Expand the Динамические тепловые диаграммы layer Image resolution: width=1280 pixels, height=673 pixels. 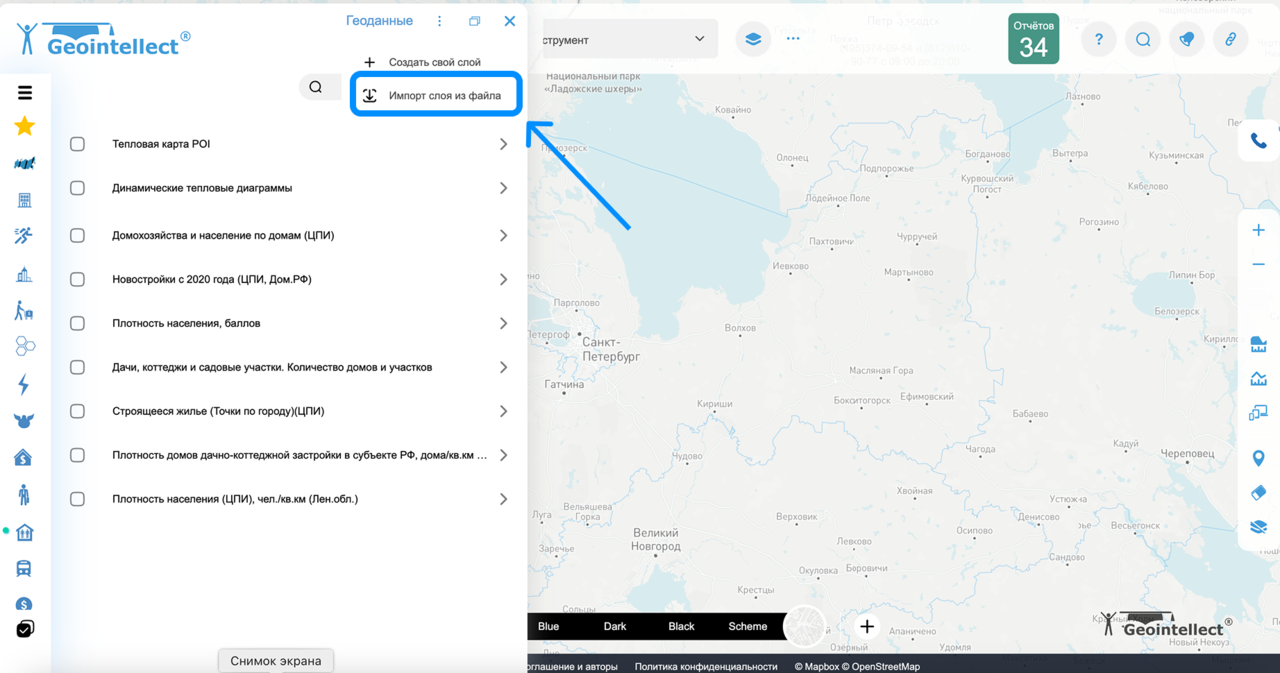[x=503, y=187]
